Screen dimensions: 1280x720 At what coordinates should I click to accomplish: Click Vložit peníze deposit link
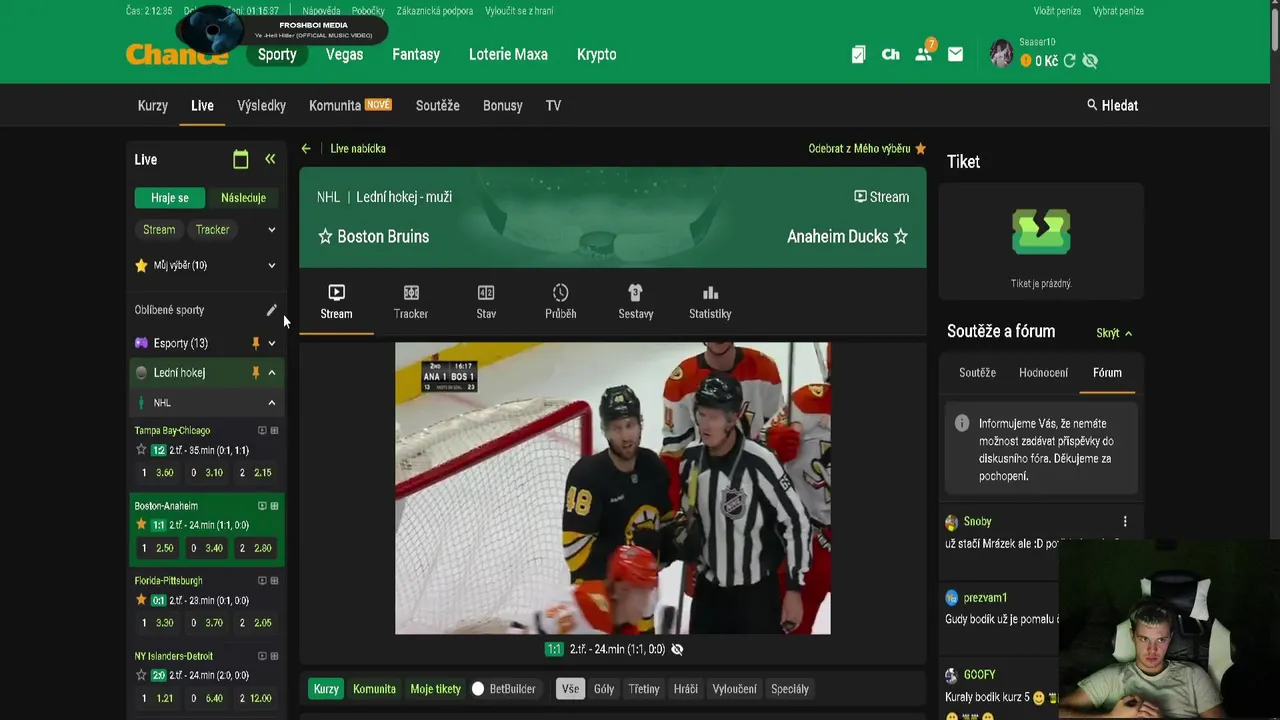(1057, 11)
